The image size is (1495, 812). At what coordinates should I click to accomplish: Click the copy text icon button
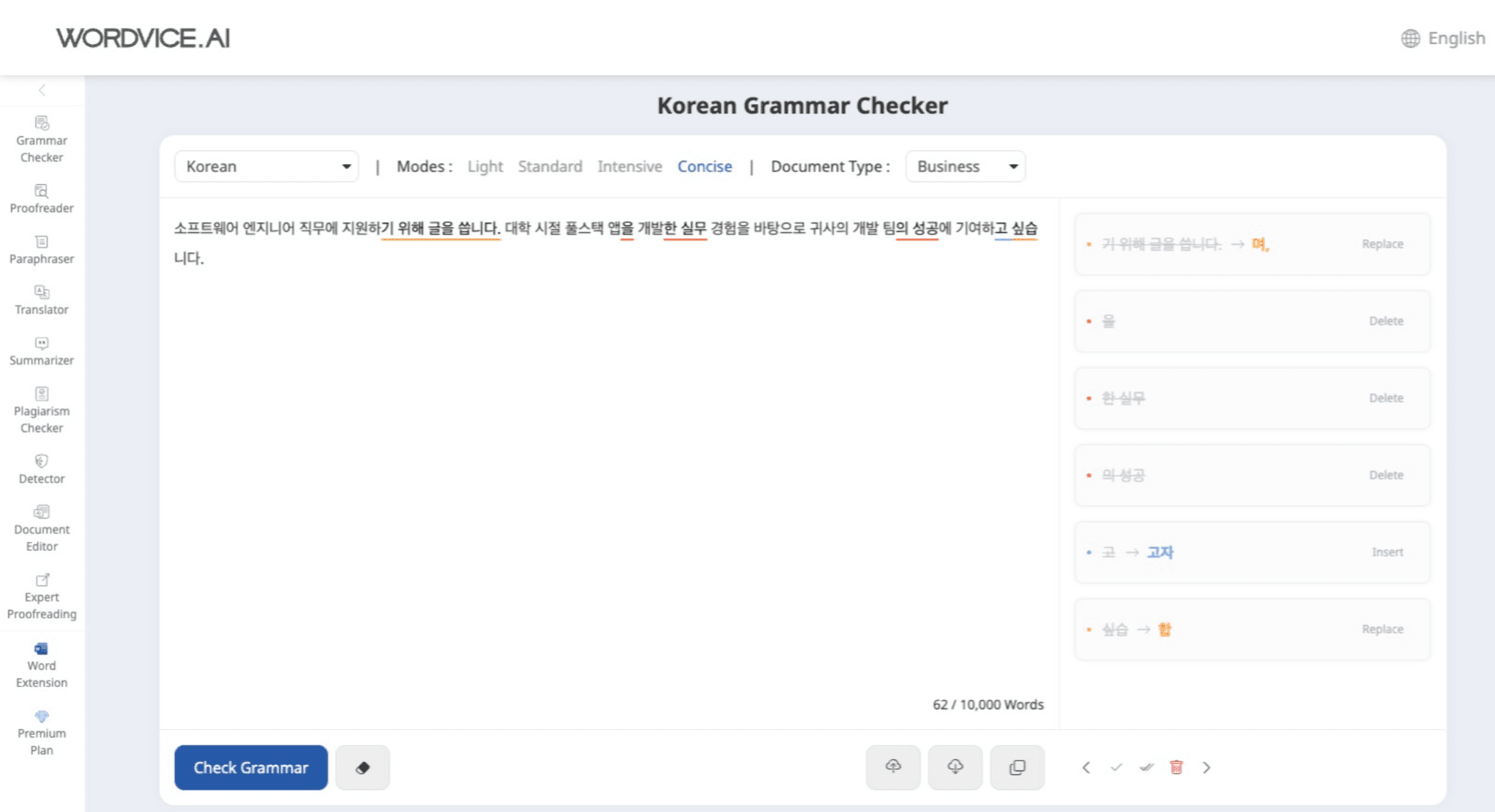pos(1017,767)
